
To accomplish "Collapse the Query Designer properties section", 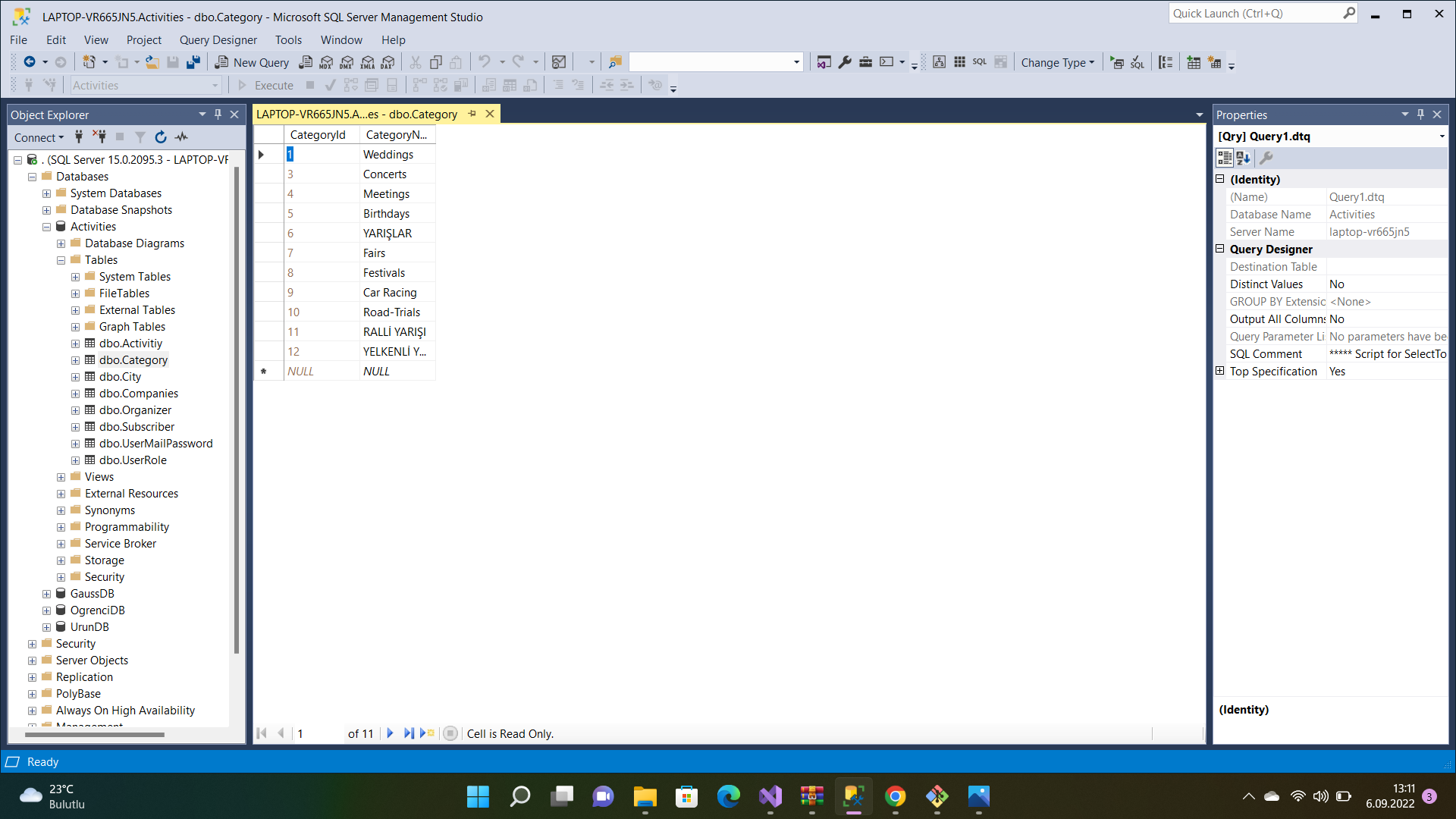I will point(1220,249).
